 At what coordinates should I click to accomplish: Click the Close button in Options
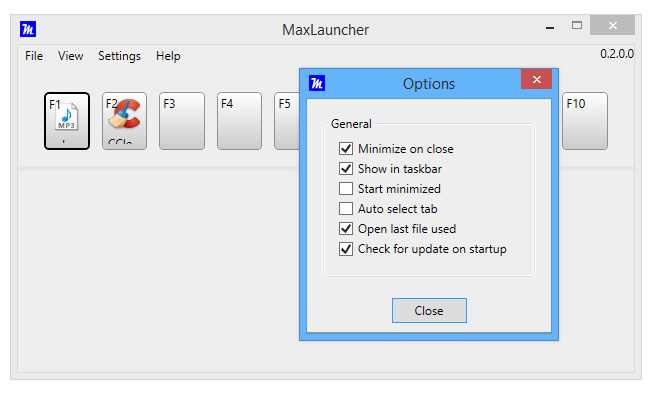pyautogui.click(x=429, y=311)
